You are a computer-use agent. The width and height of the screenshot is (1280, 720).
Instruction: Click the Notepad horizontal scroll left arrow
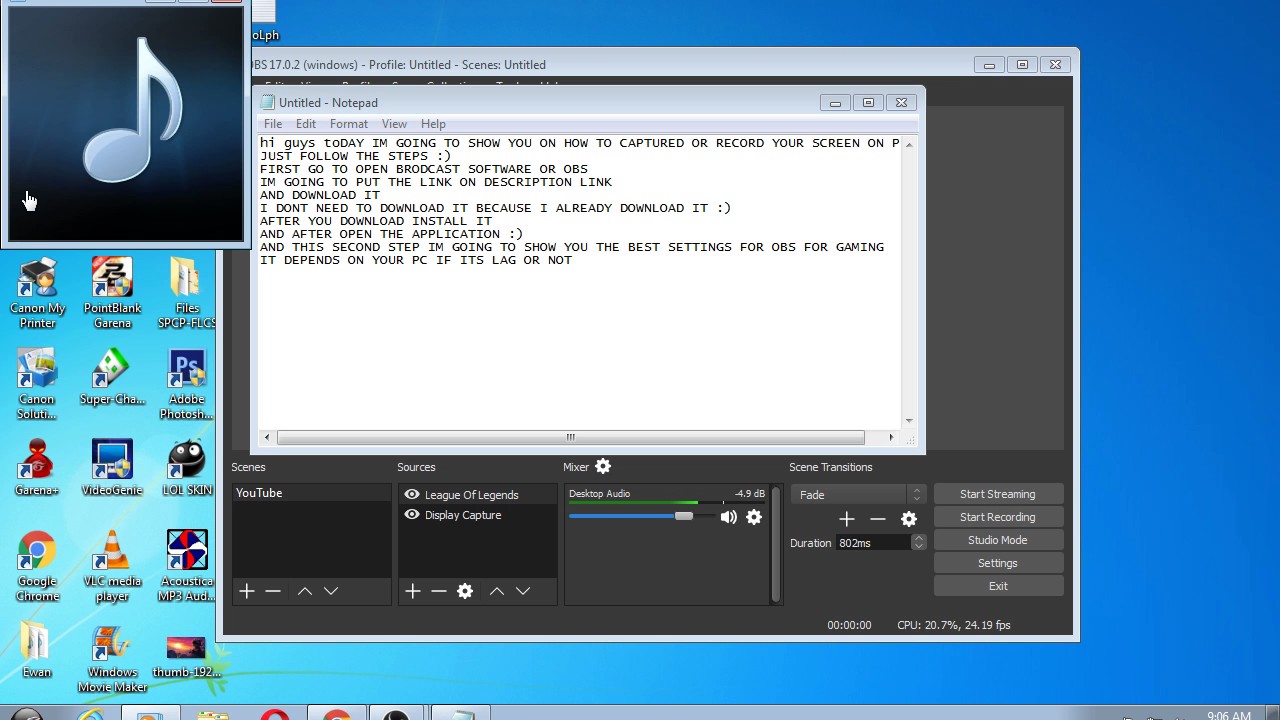[266, 437]
